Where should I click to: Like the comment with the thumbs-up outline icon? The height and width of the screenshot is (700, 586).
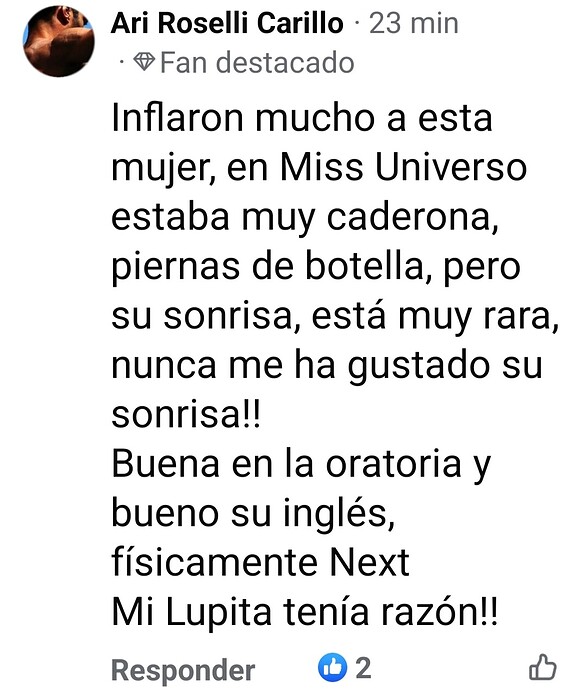(x=542, y=667)
